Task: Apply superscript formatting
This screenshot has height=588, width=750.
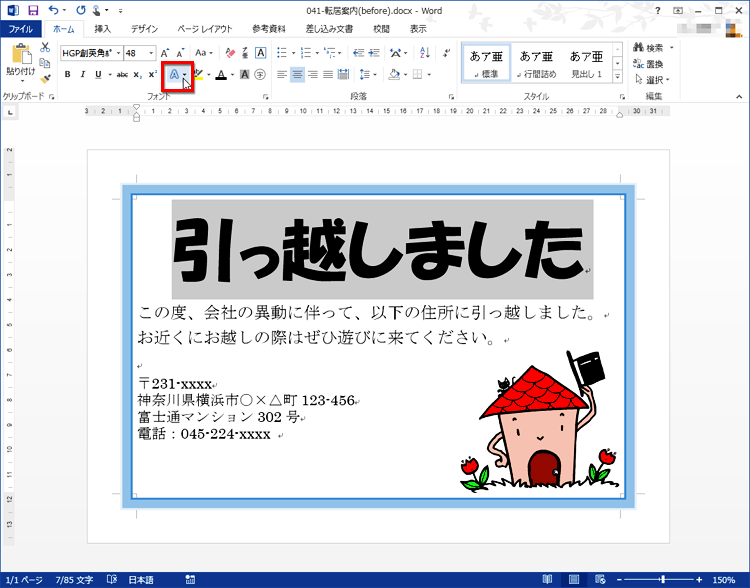Action: 153,75
